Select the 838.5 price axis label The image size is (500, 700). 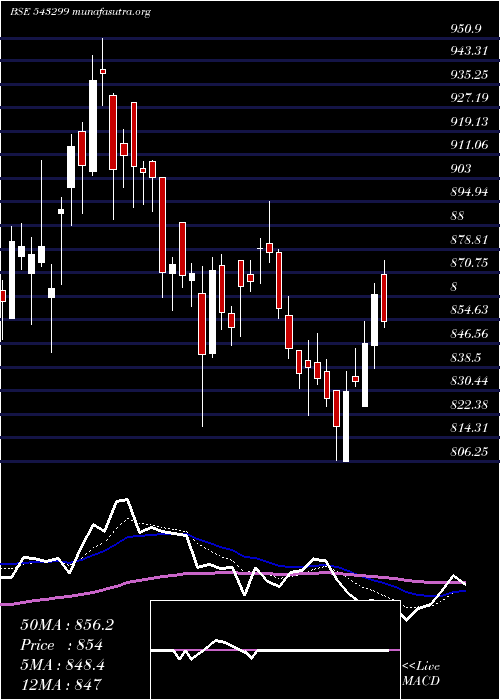coord(466,358)
